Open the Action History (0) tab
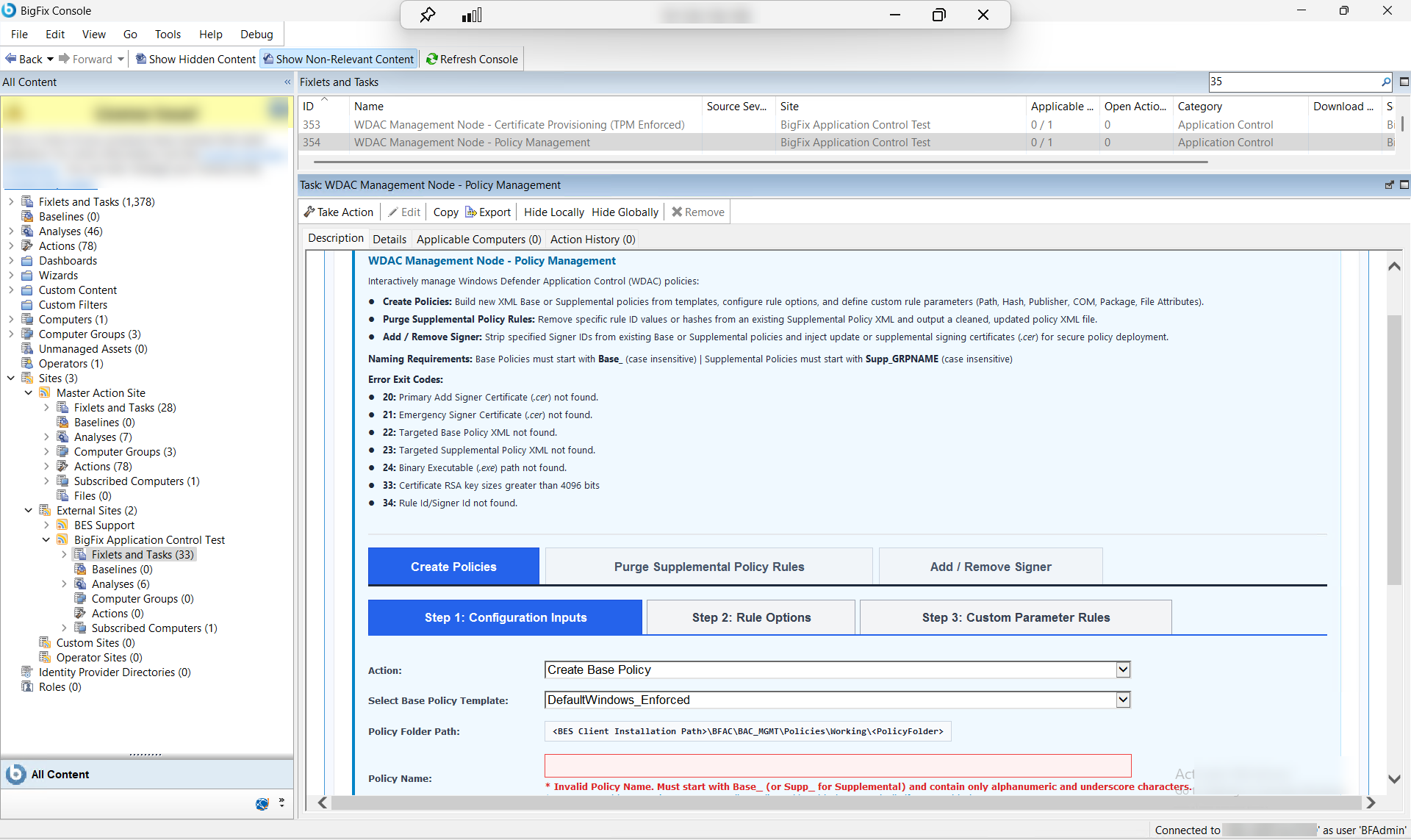The height and width of the screenshot is (840, 1411). pos(592,240)
